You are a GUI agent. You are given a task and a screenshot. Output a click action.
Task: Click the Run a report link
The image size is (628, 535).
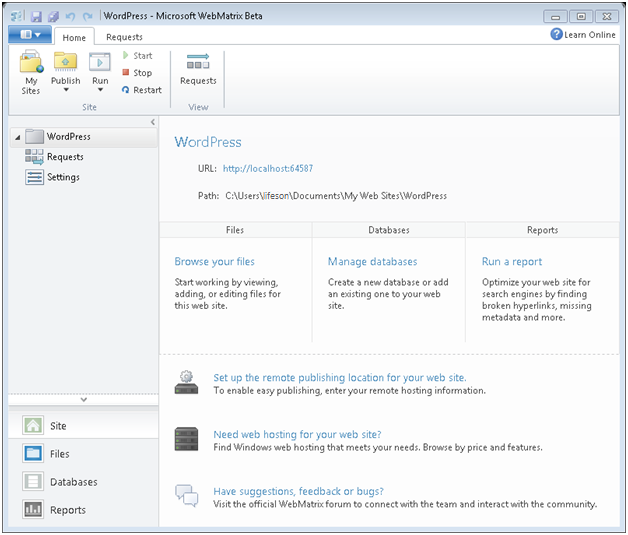pyautogui.click(x=512, y=262)
